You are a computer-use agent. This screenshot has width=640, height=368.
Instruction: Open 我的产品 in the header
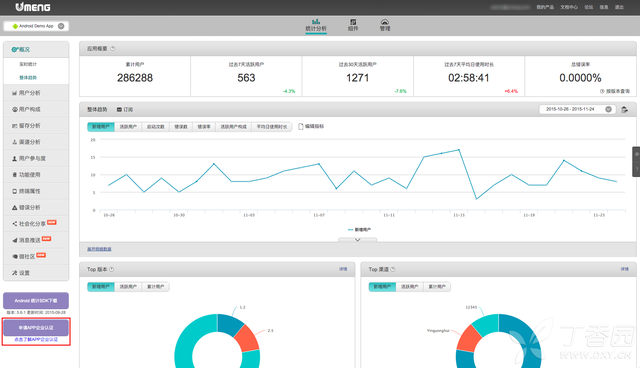point(545,7)
